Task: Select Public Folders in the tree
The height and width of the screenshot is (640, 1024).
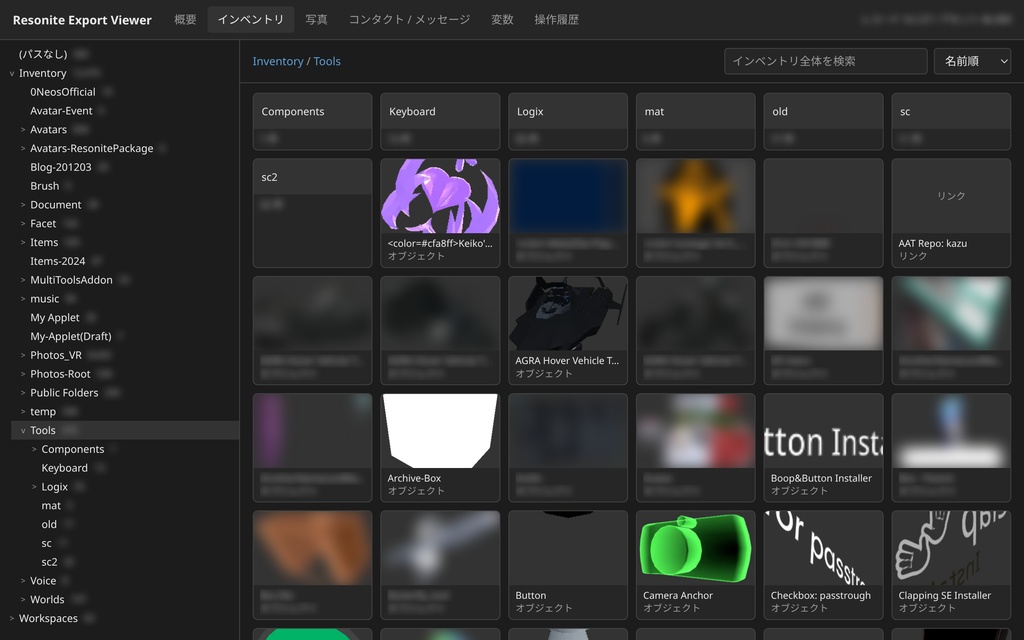Action: [x=64, y=392]
